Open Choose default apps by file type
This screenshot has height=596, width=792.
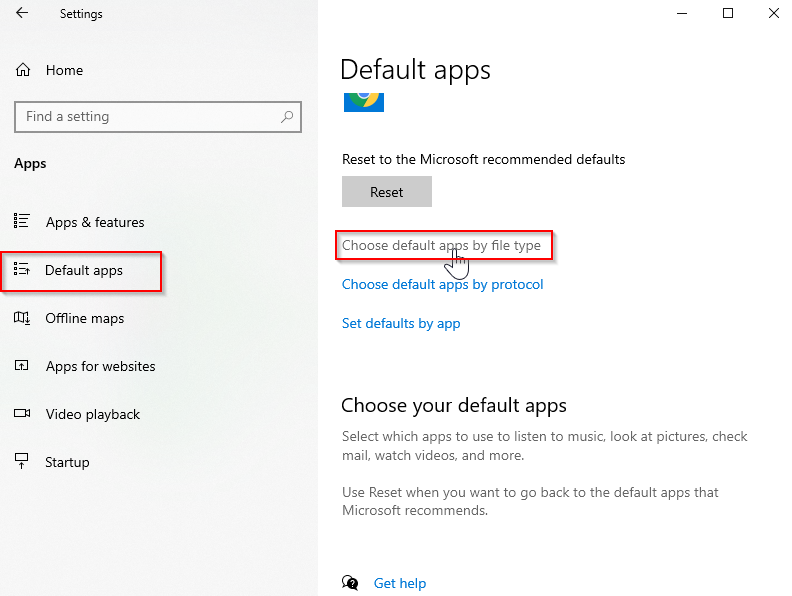[x=441, y=245]
